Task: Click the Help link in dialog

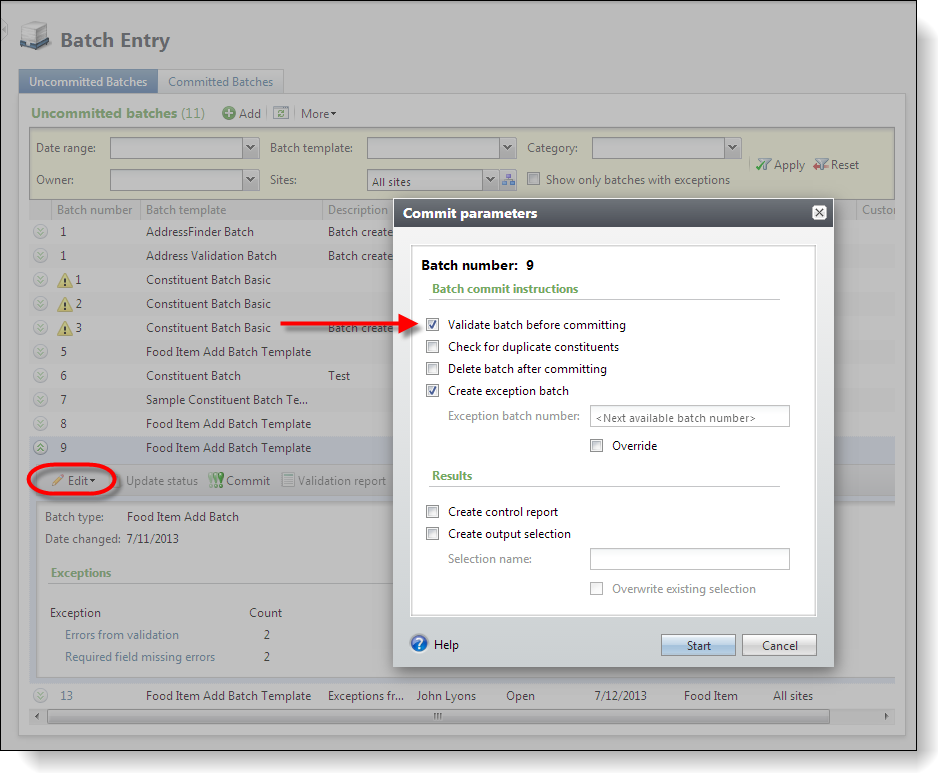Action: [x=446, y=644]
